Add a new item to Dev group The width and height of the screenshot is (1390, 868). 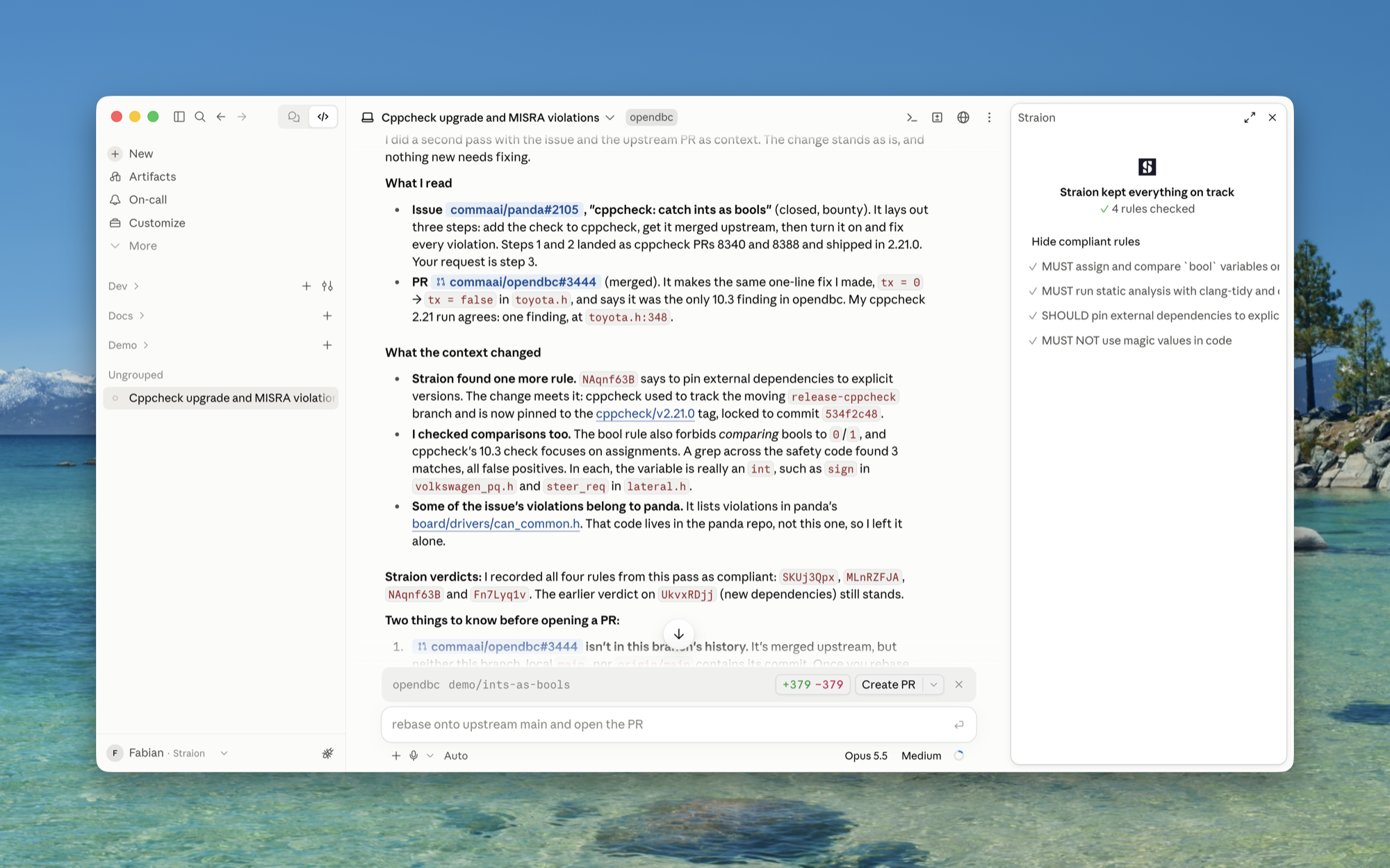click(x=306, y=286)
